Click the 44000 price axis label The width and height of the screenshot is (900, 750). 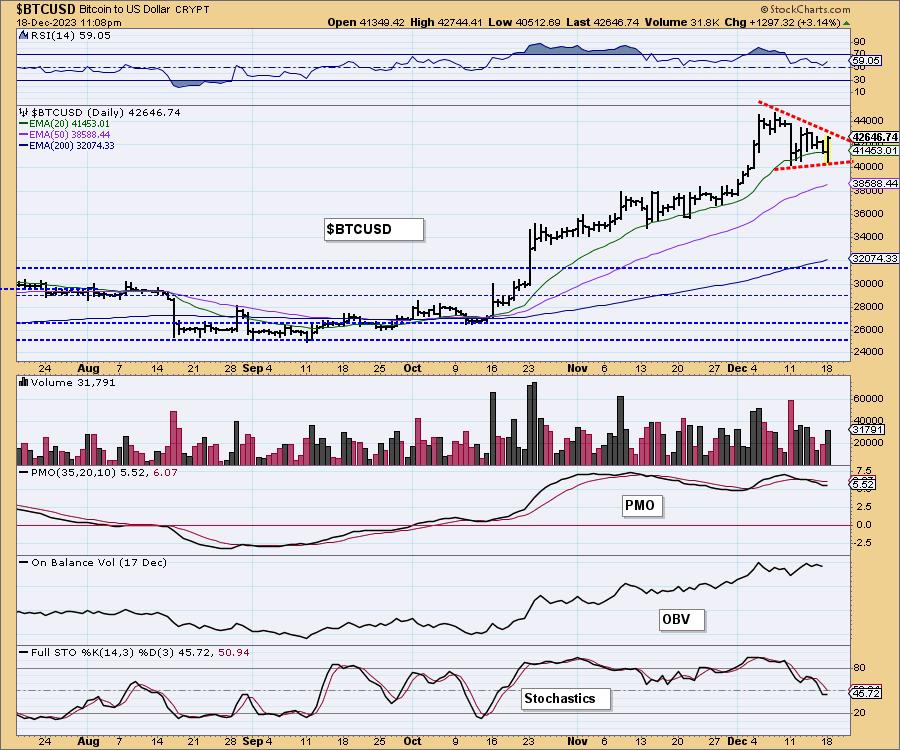click(868, 121)
